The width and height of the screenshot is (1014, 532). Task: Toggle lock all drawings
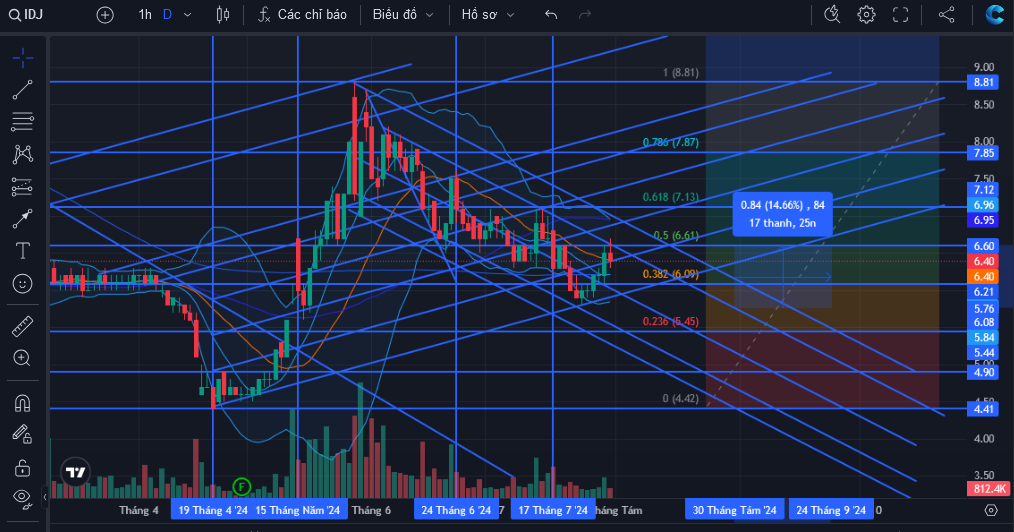pos(23,467)
